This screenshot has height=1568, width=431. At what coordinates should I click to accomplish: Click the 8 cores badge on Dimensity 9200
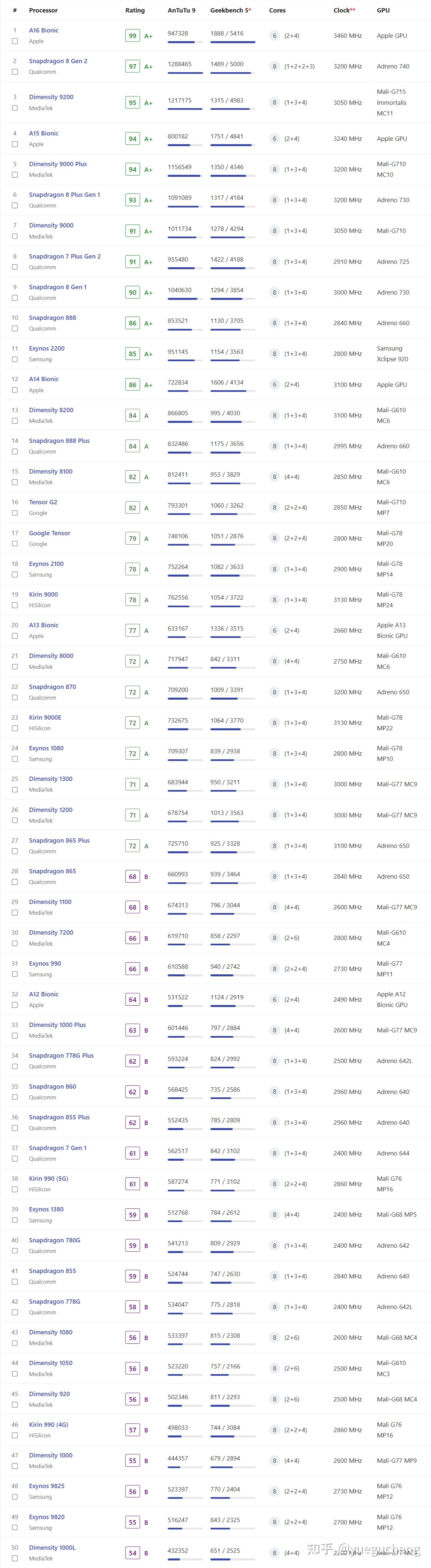tap(275, 103)
